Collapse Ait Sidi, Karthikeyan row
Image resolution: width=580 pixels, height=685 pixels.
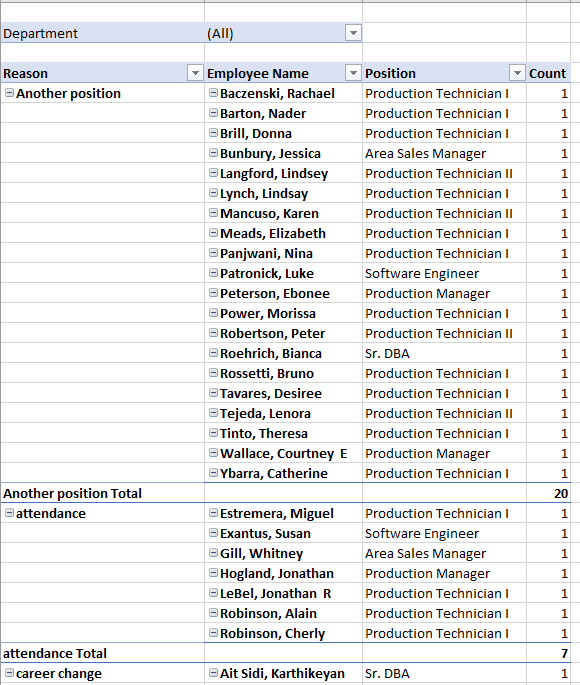[x=213, y=673]
